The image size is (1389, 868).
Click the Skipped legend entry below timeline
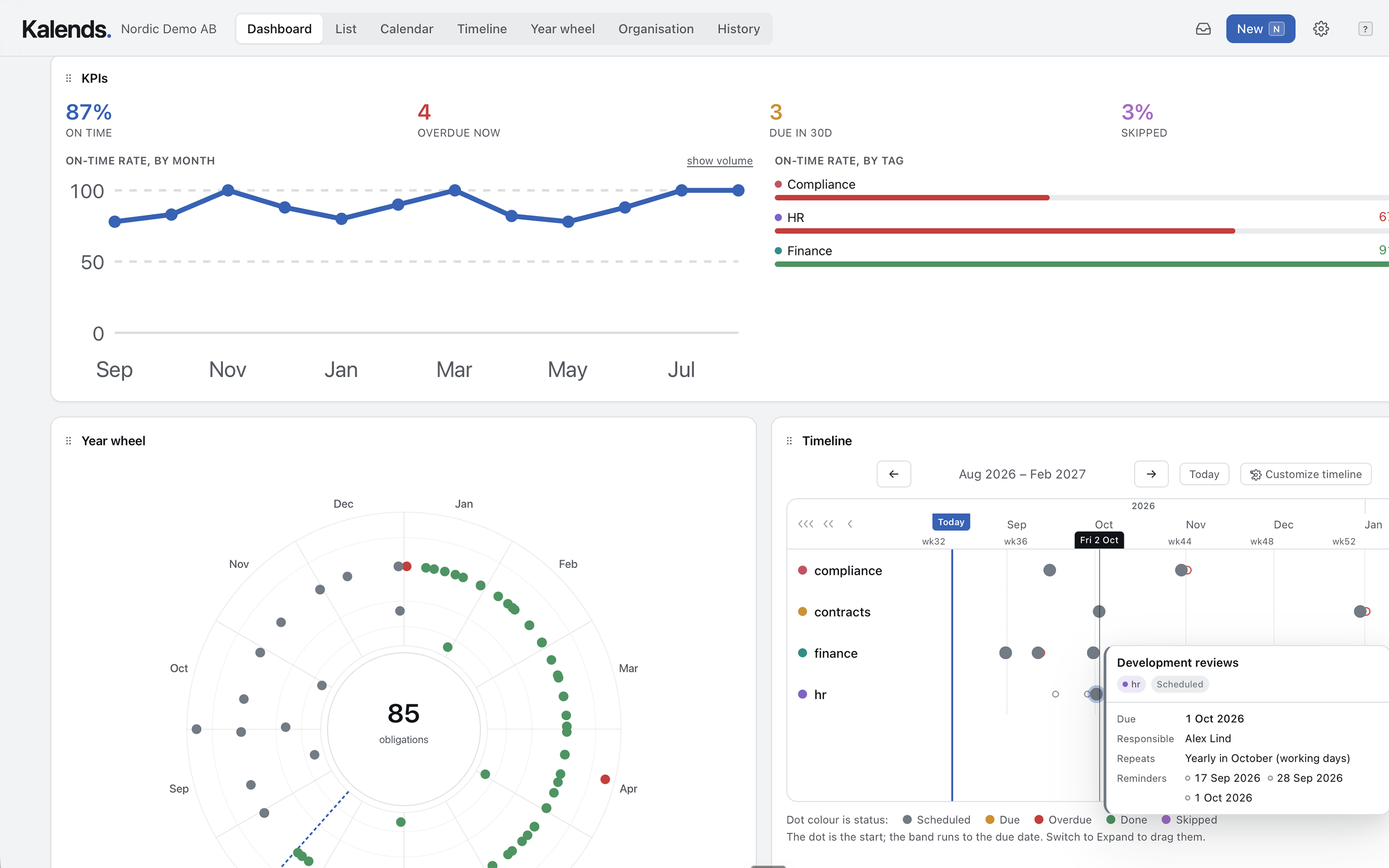click(x=1189, y=820)
